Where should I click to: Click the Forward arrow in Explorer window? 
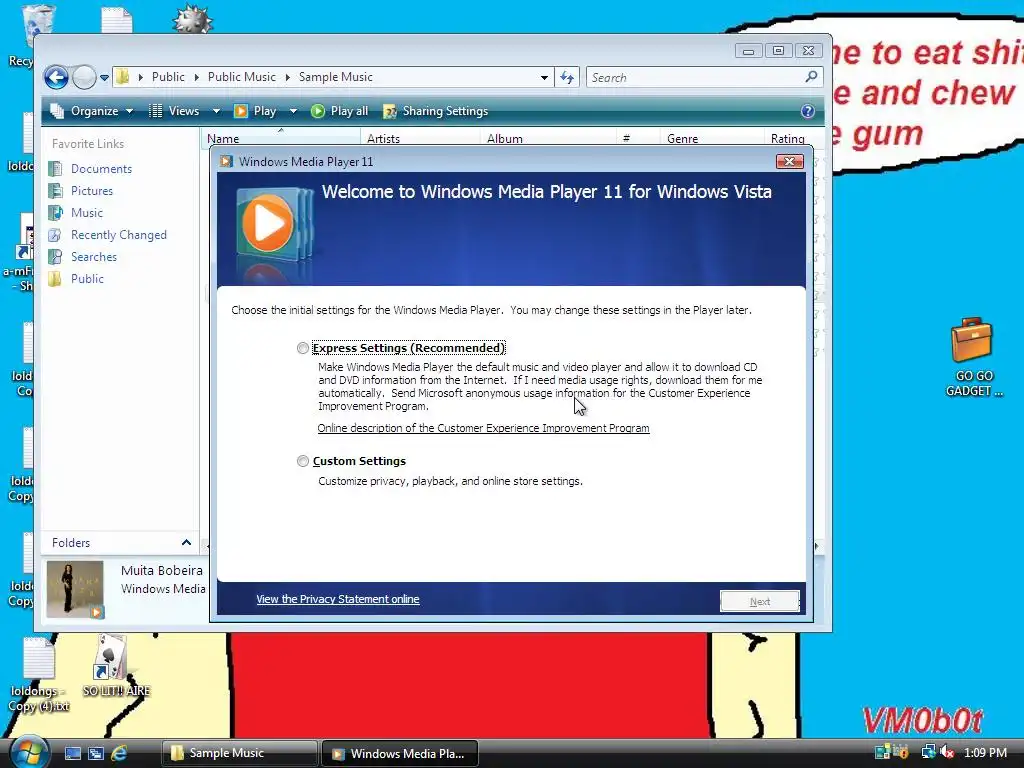coord(84,77)
